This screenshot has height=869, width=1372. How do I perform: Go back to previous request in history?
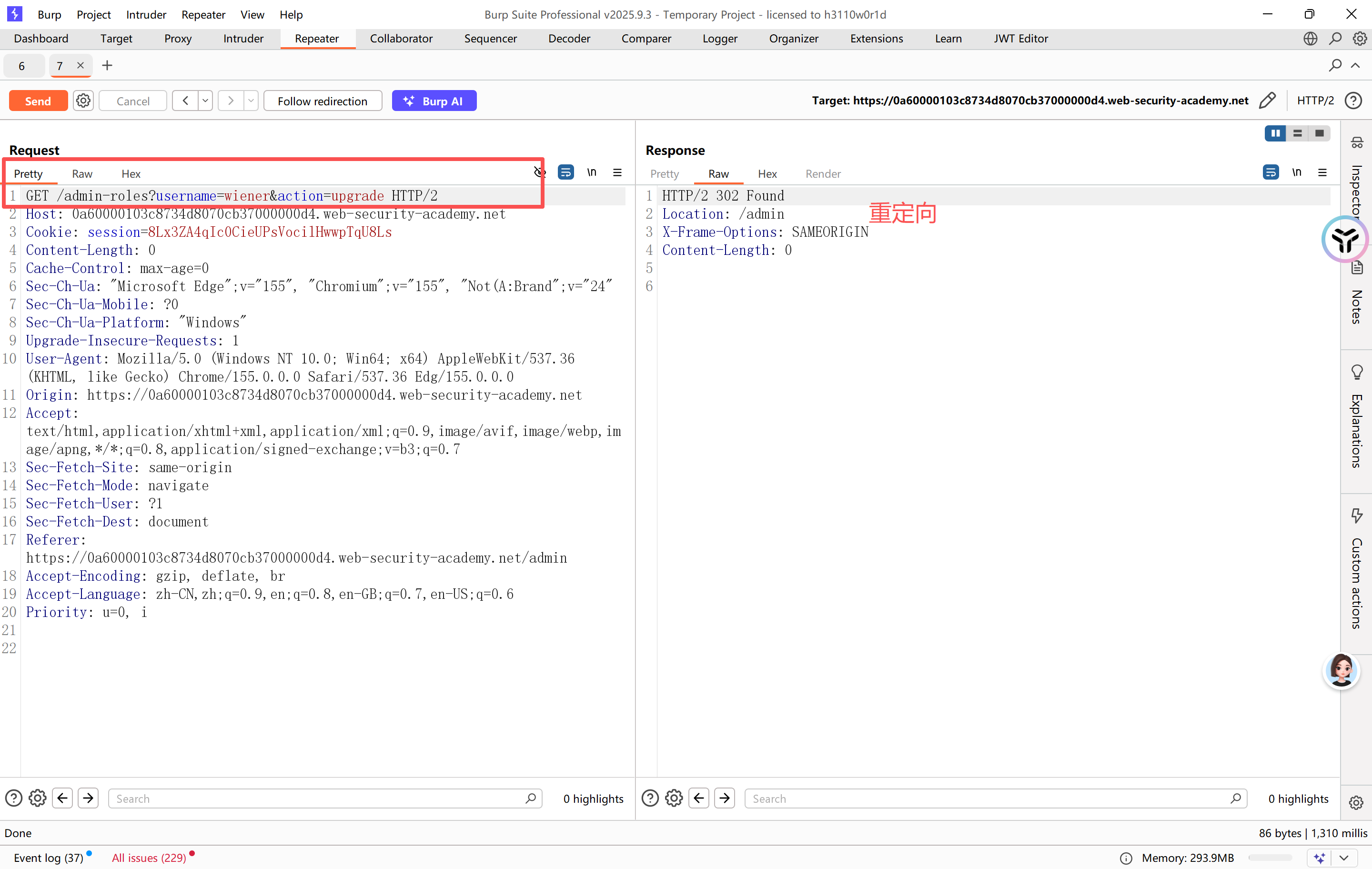point(185,101)
